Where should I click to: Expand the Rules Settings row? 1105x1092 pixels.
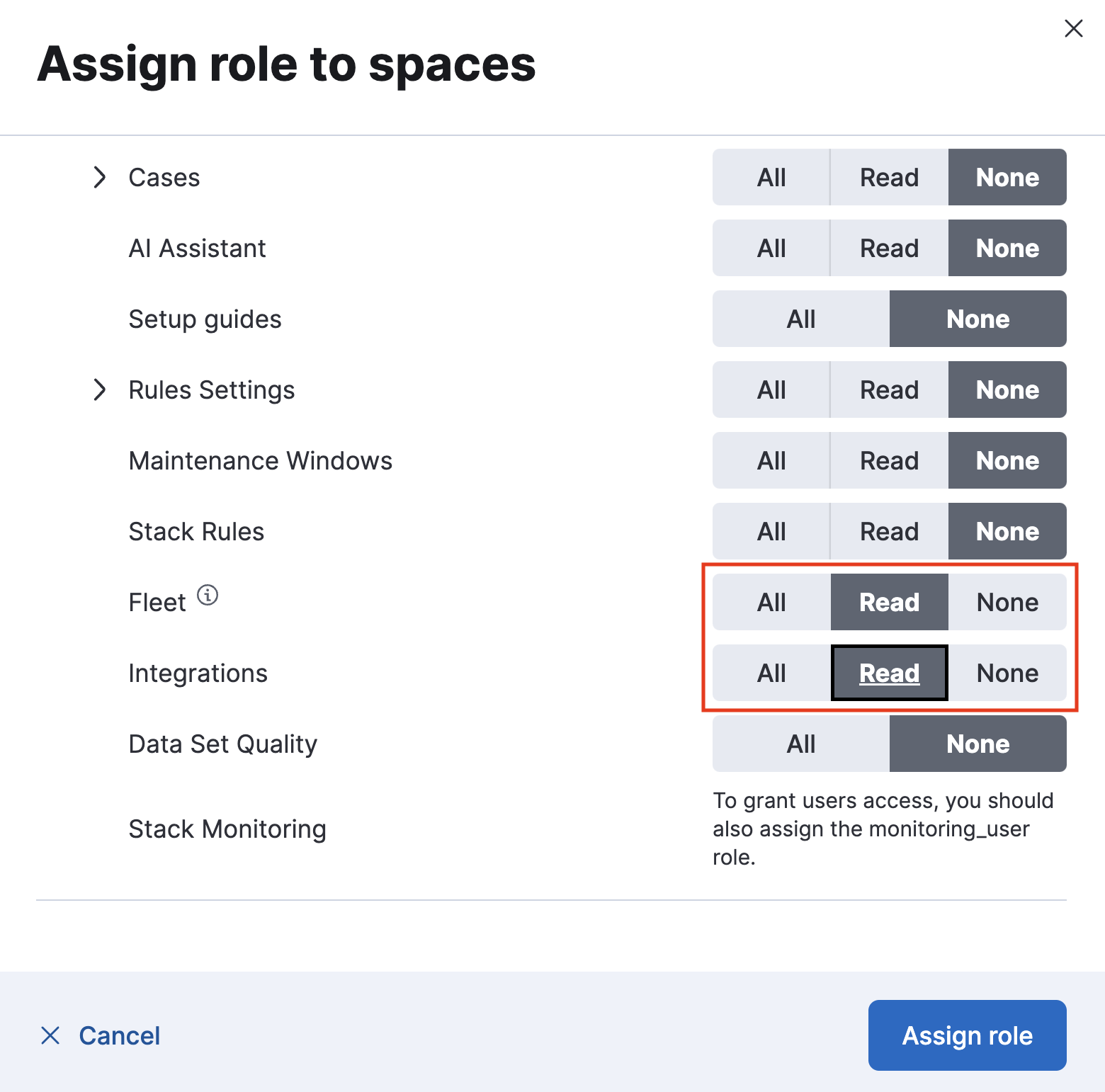100,390
